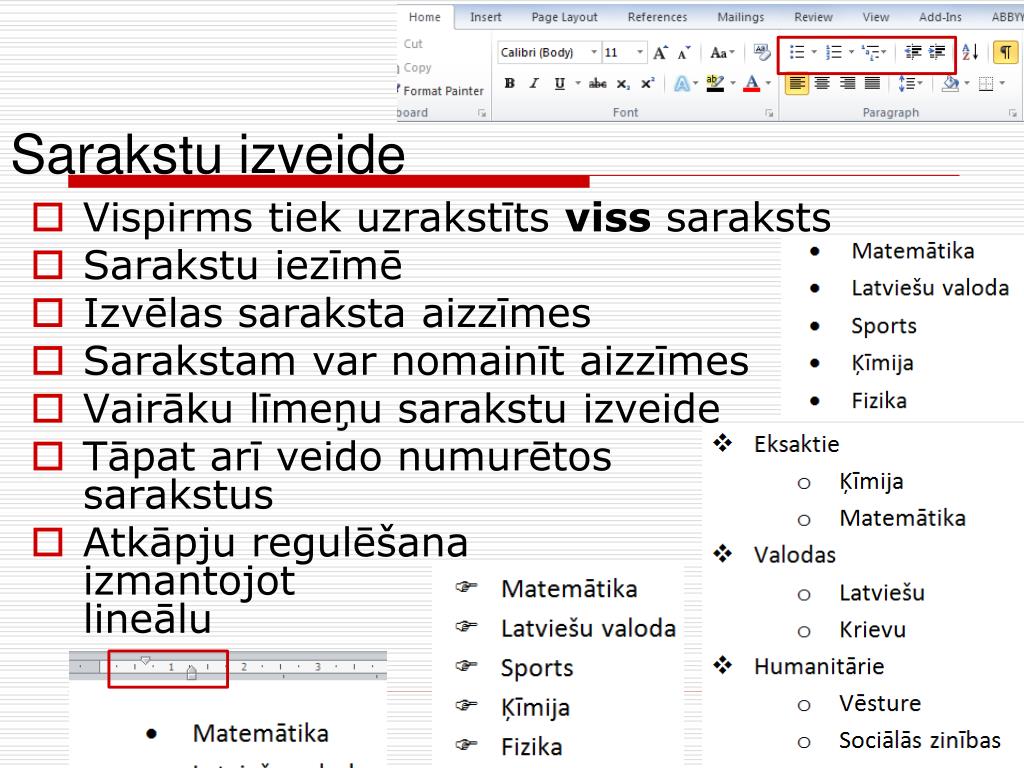Open the Calibri (Body) font dropdown

click(594, 52)
